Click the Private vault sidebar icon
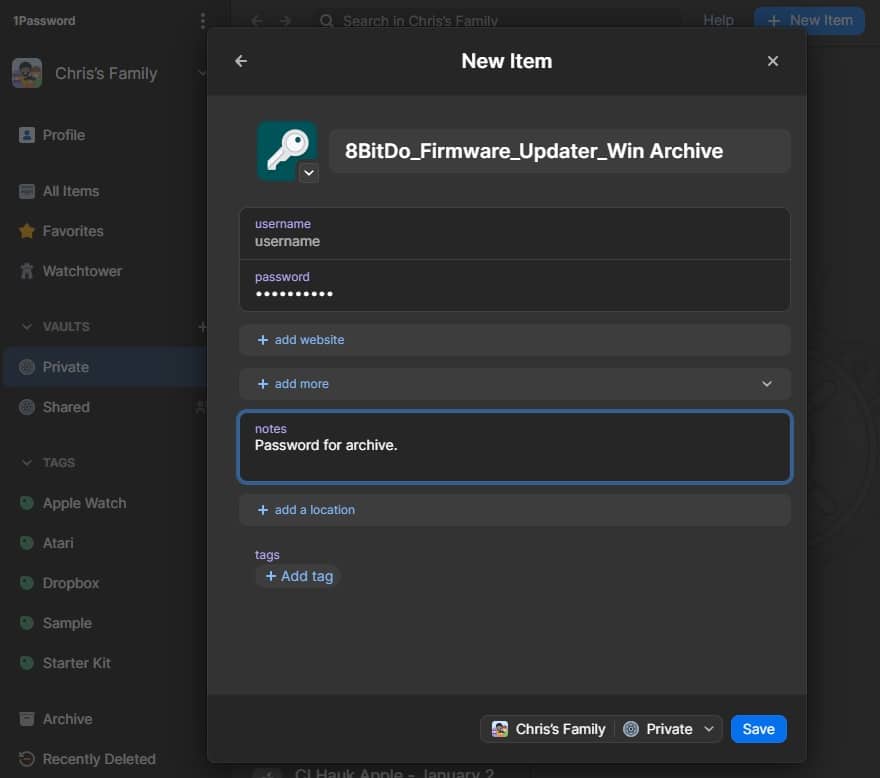880x778 pixels. [x=26, y=367]
